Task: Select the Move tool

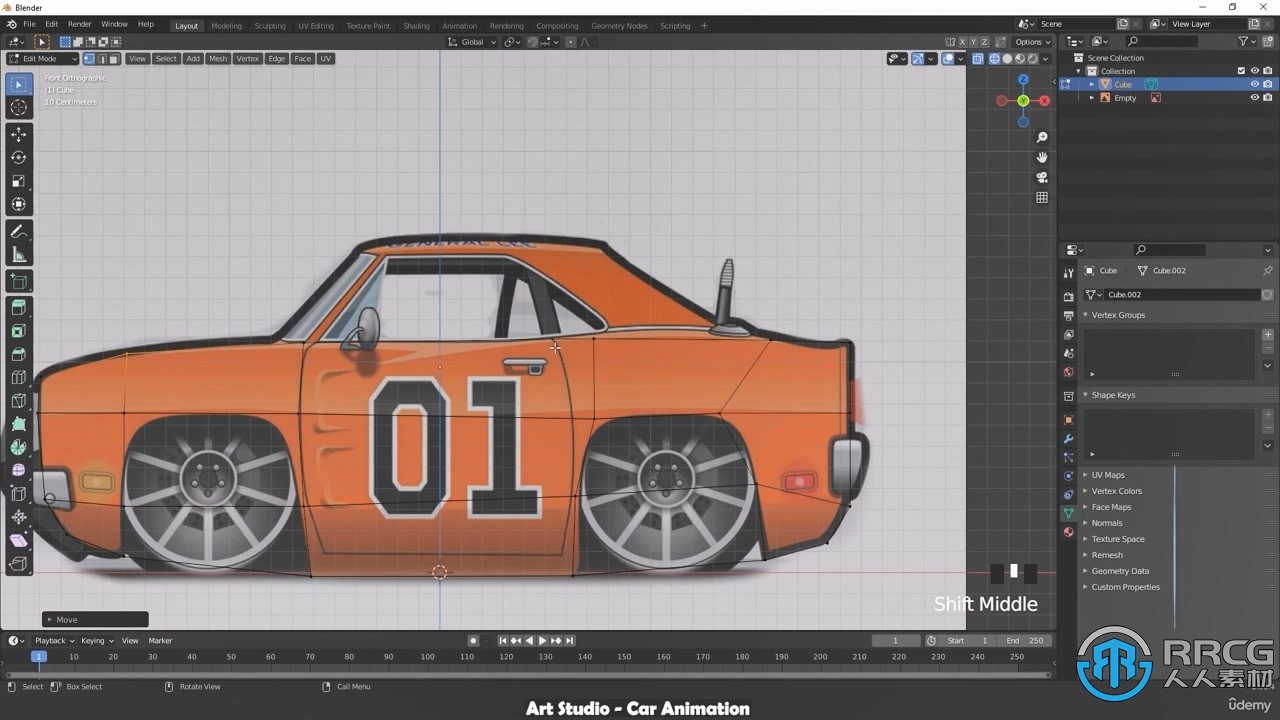Action: point(18,134)
